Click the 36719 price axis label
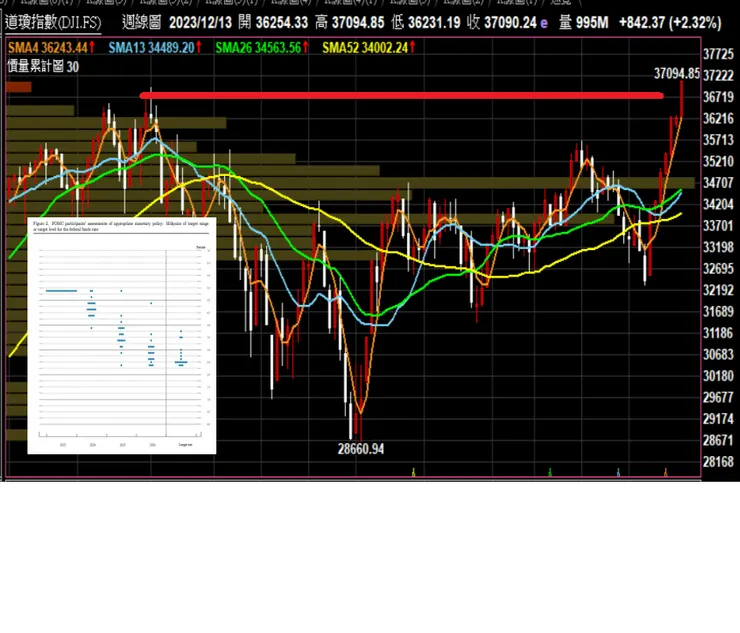The image size is (740, 633). (x=718, y=97)
